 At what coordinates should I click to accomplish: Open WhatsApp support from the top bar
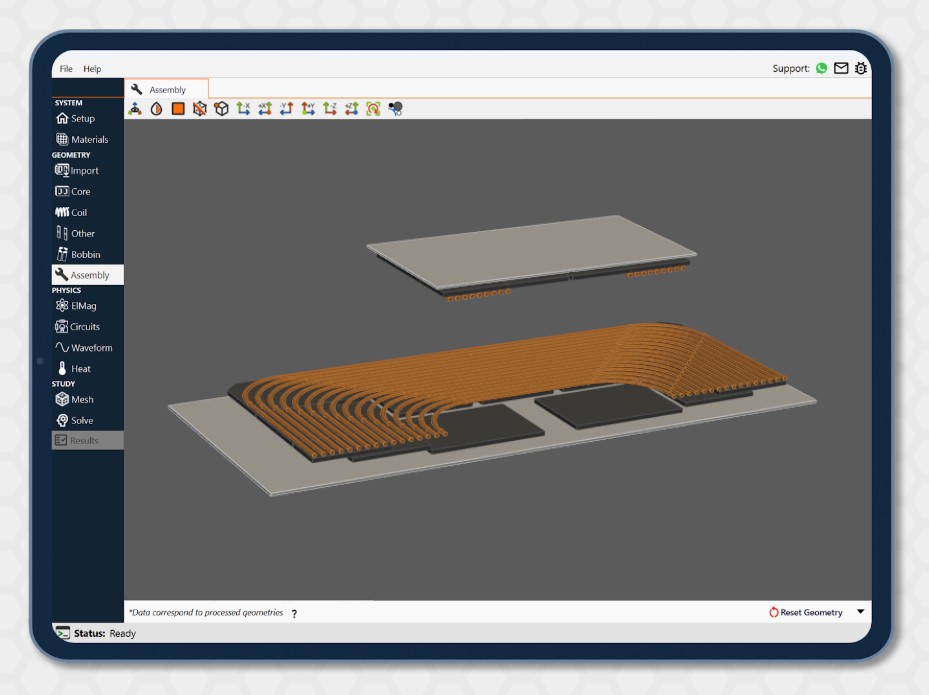pos(821,68)
